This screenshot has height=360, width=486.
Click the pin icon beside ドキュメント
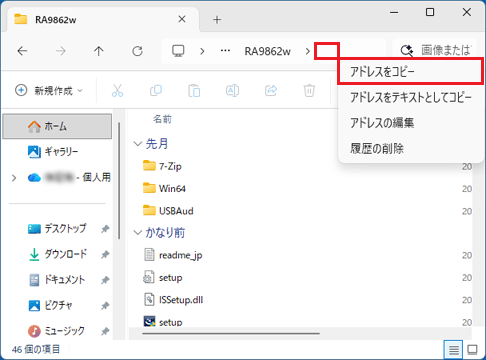(x=105, y=280)
